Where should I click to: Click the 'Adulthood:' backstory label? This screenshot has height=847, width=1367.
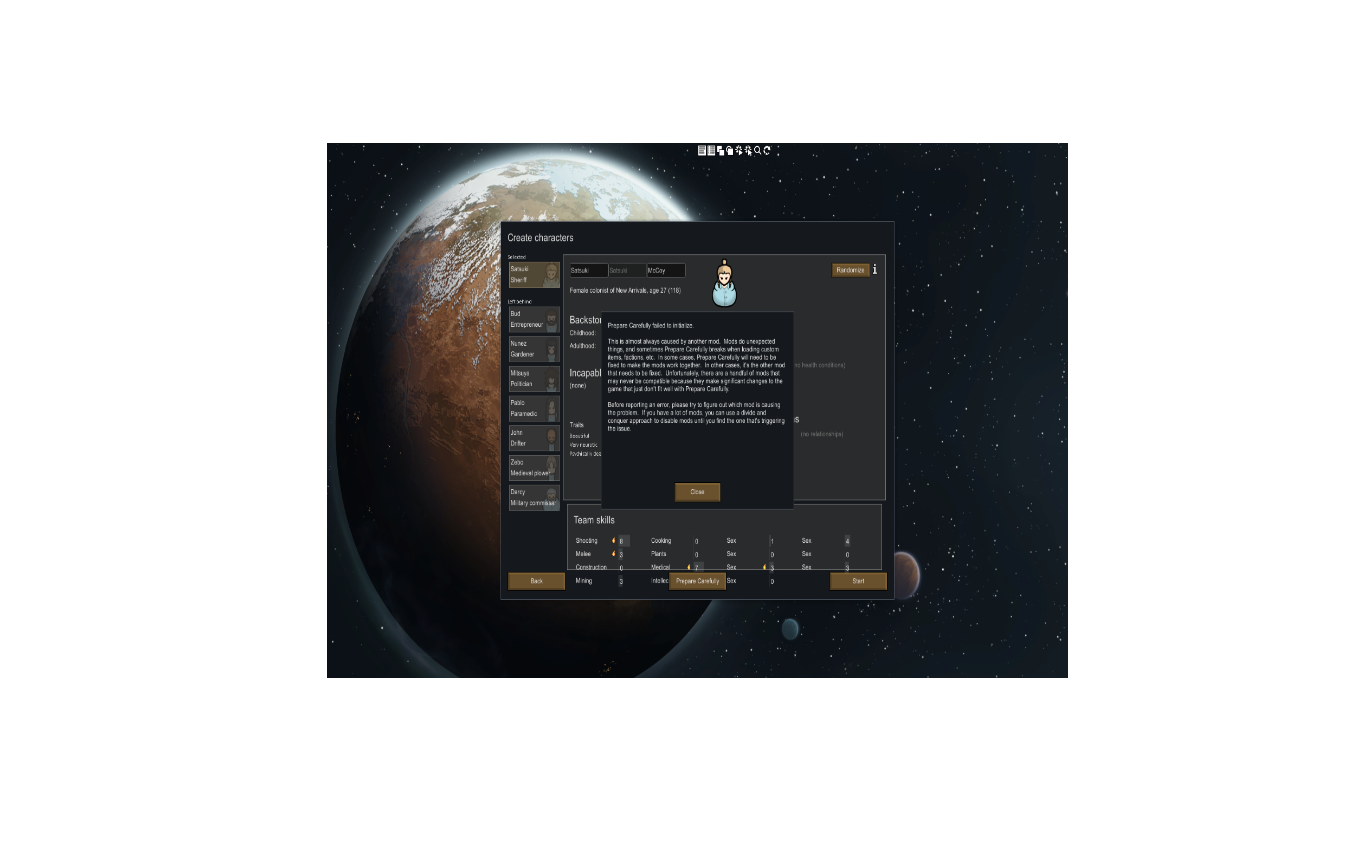tap(583, 346)
